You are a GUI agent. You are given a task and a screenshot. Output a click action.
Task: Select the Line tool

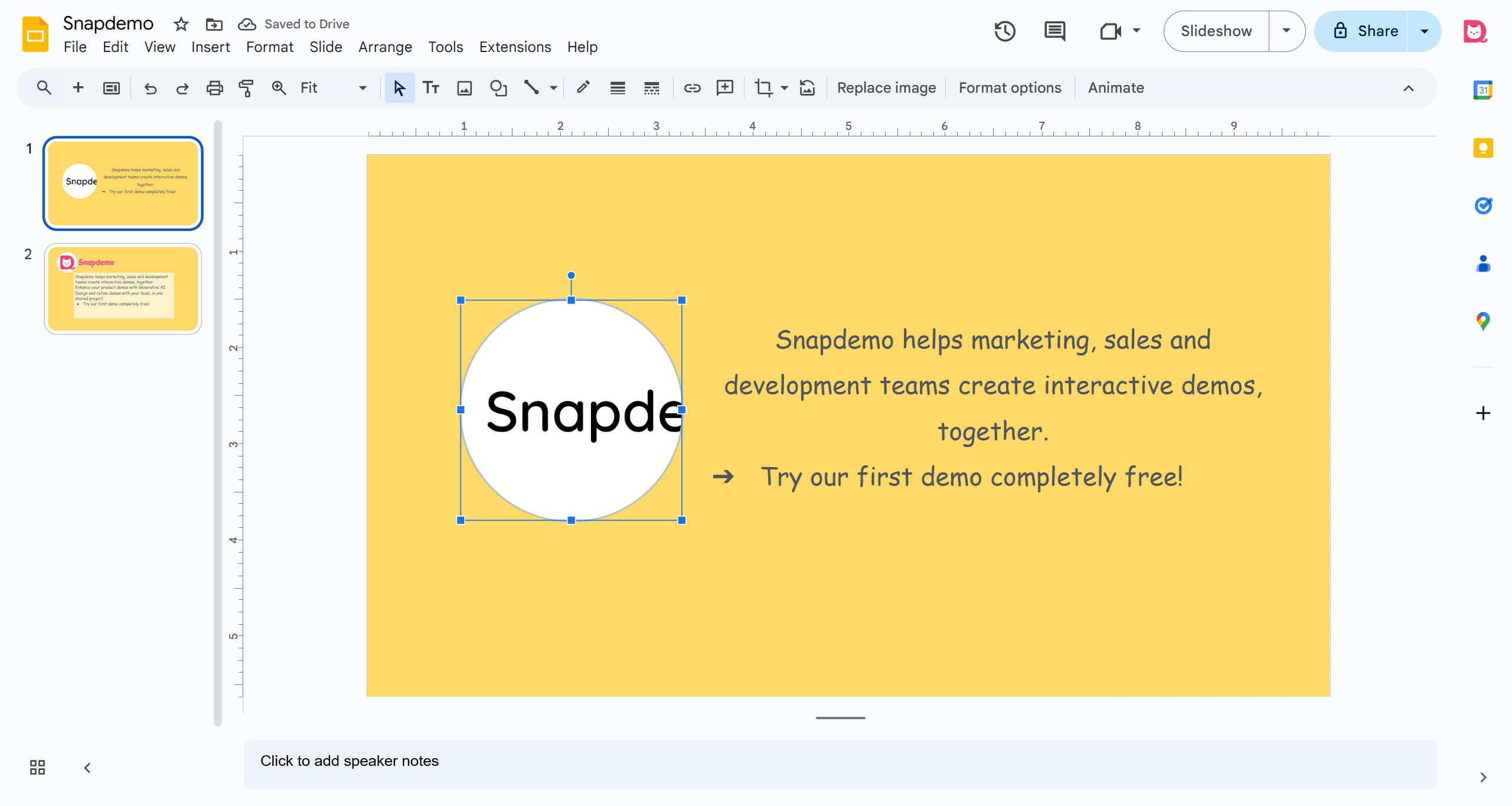(x=531, y=88)
